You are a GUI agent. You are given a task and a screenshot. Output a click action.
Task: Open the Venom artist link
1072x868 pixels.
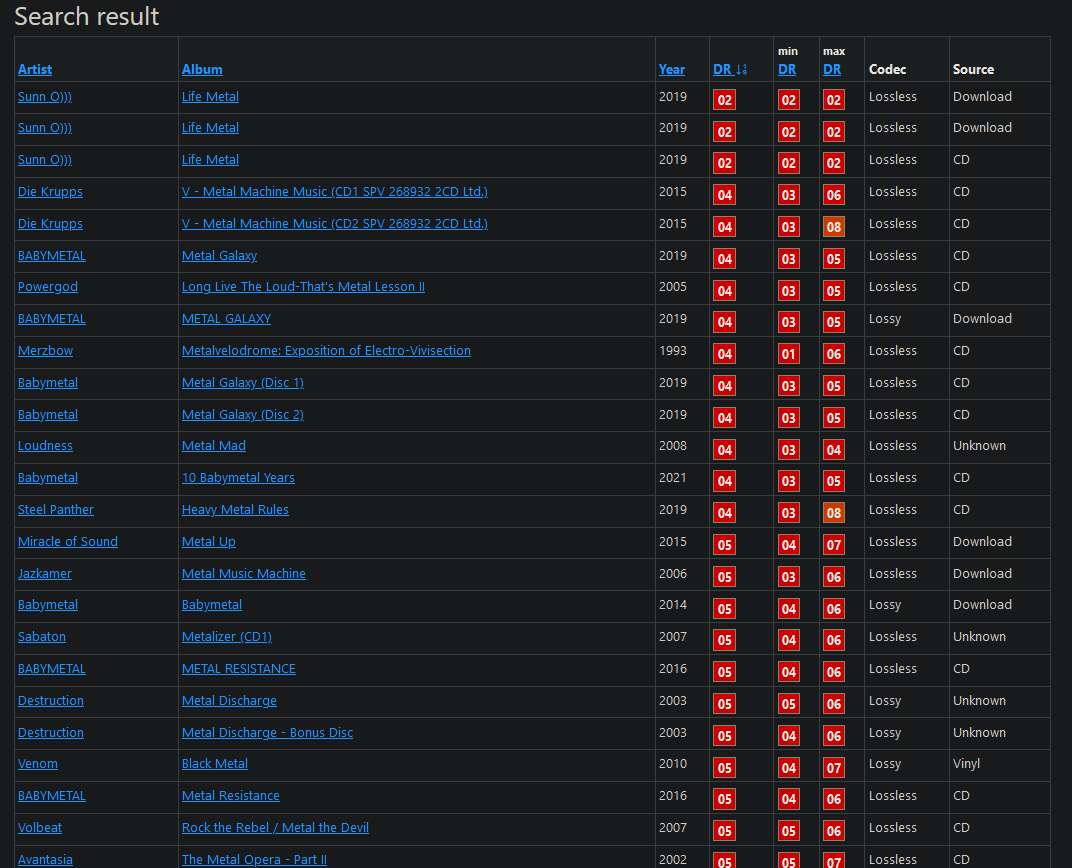tap(38, 763)
